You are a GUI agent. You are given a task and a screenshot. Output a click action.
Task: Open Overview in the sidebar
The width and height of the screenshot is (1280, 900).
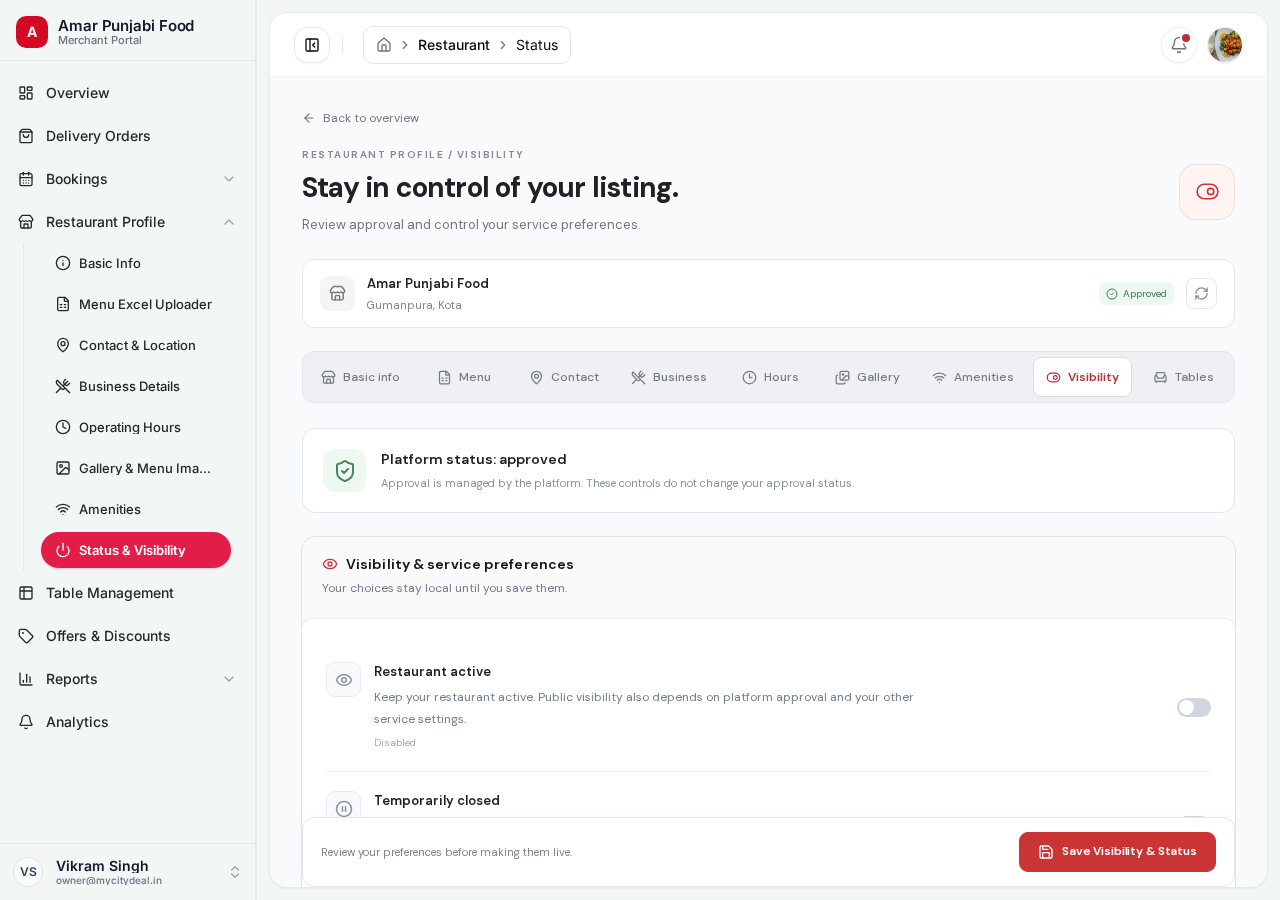click(128, 93)
